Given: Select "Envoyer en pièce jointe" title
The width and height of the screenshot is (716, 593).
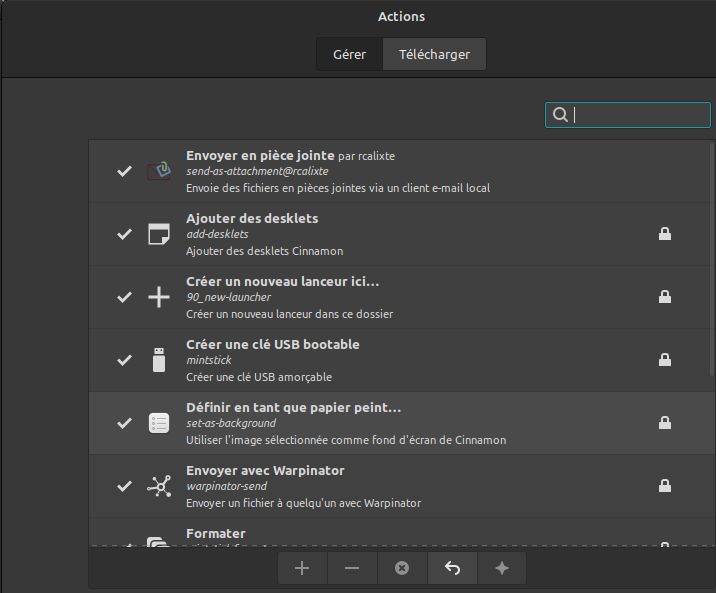Looking at the screenshot, I should [x=260, y=156].
